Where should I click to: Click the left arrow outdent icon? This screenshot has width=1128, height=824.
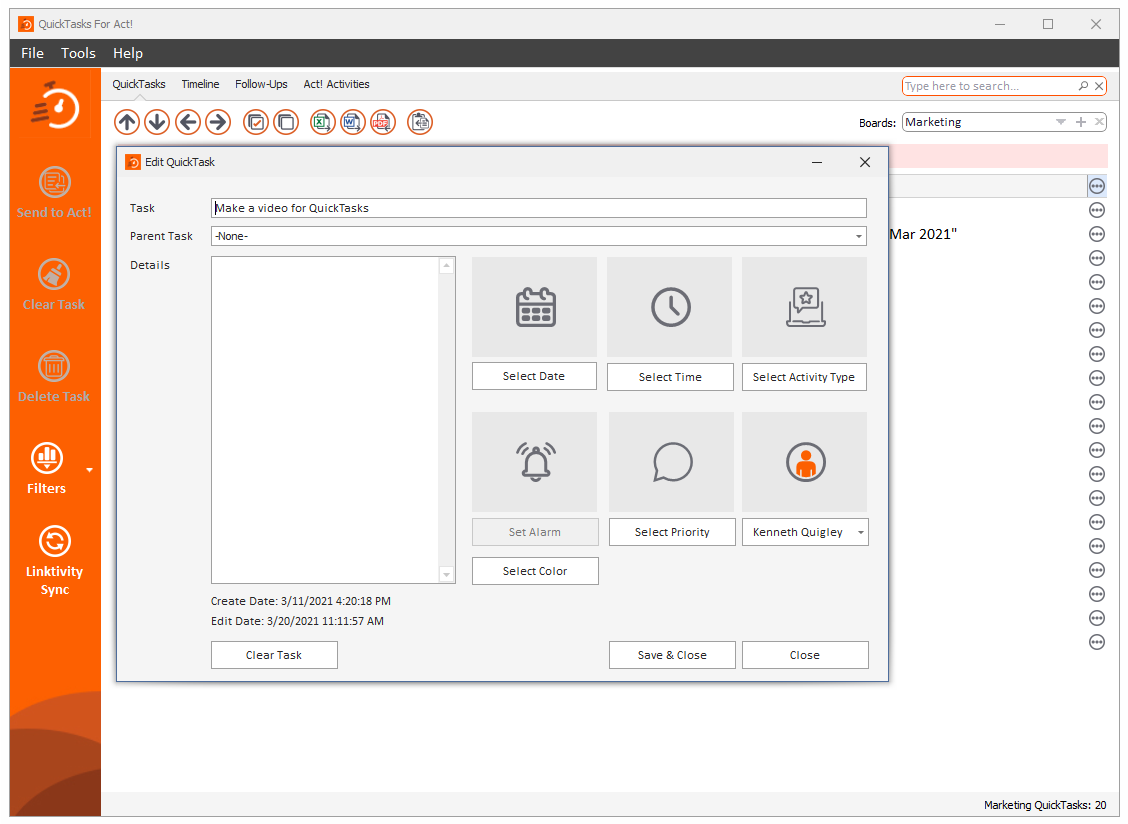click(188, 122)
